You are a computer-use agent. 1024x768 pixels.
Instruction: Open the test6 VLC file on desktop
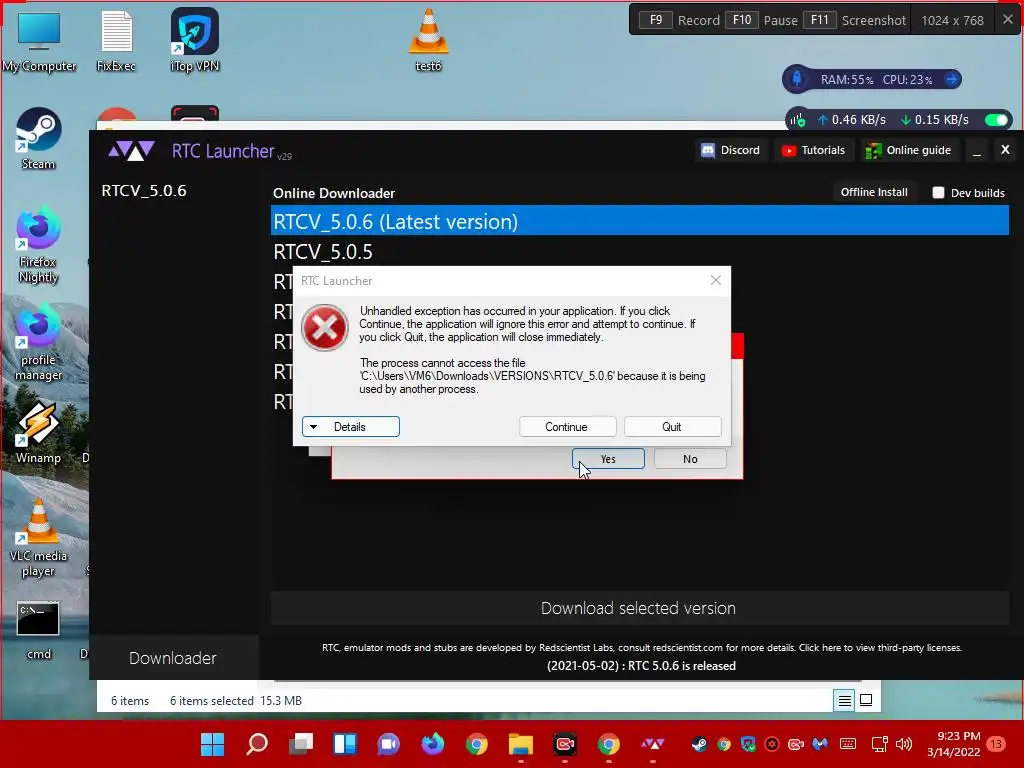click(x=428, y=40)
